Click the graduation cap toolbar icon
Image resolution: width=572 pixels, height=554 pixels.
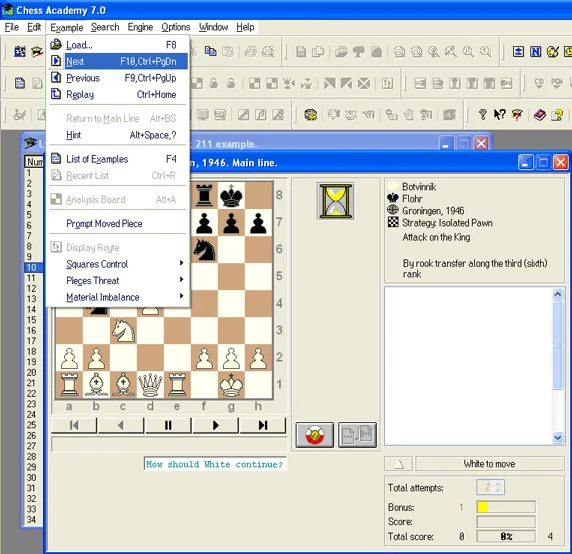37,51
